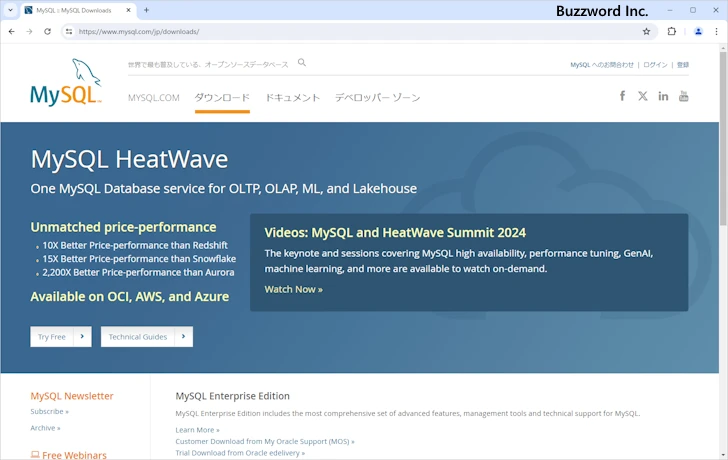Click the search magnifier icon
The image size is (728, 460).
tap(302, 63)
